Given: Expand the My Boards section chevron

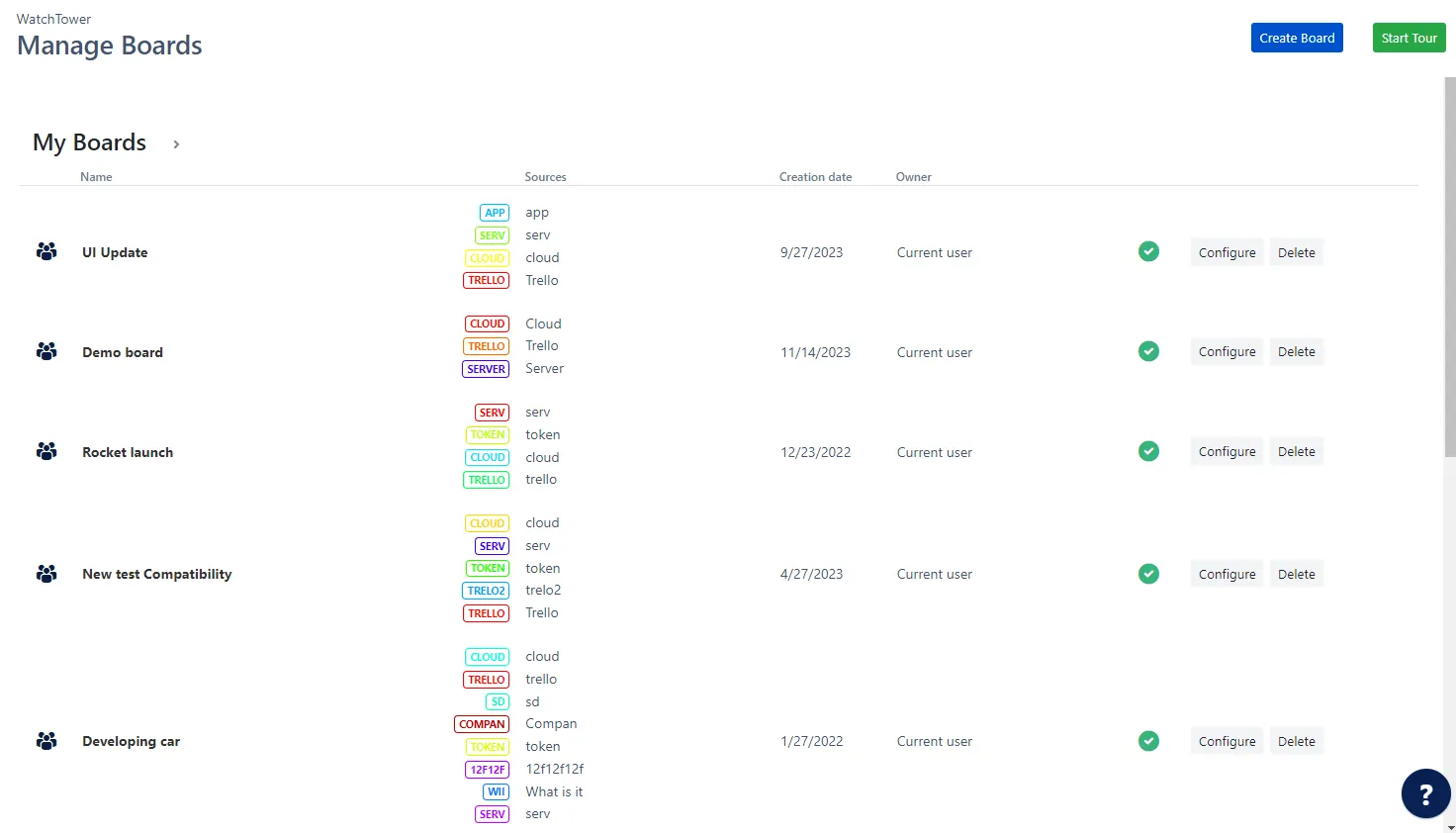Looking at the screenshot, I should pyautogui.click(x=176, y=144).
